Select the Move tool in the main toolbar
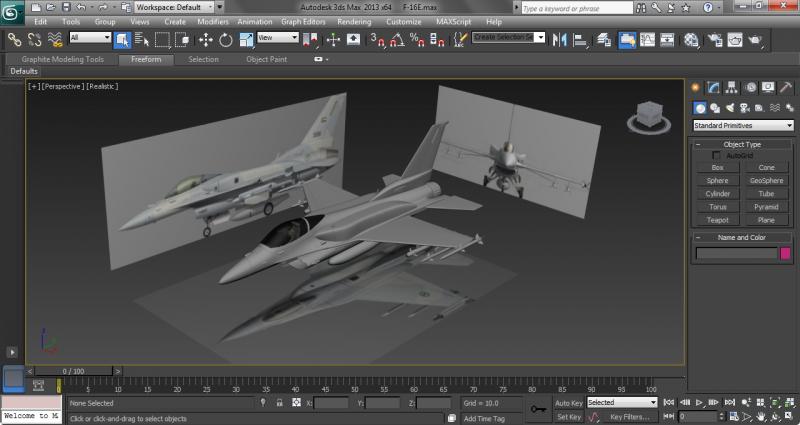Screen dimensions: 800x425 pos(206,40)
